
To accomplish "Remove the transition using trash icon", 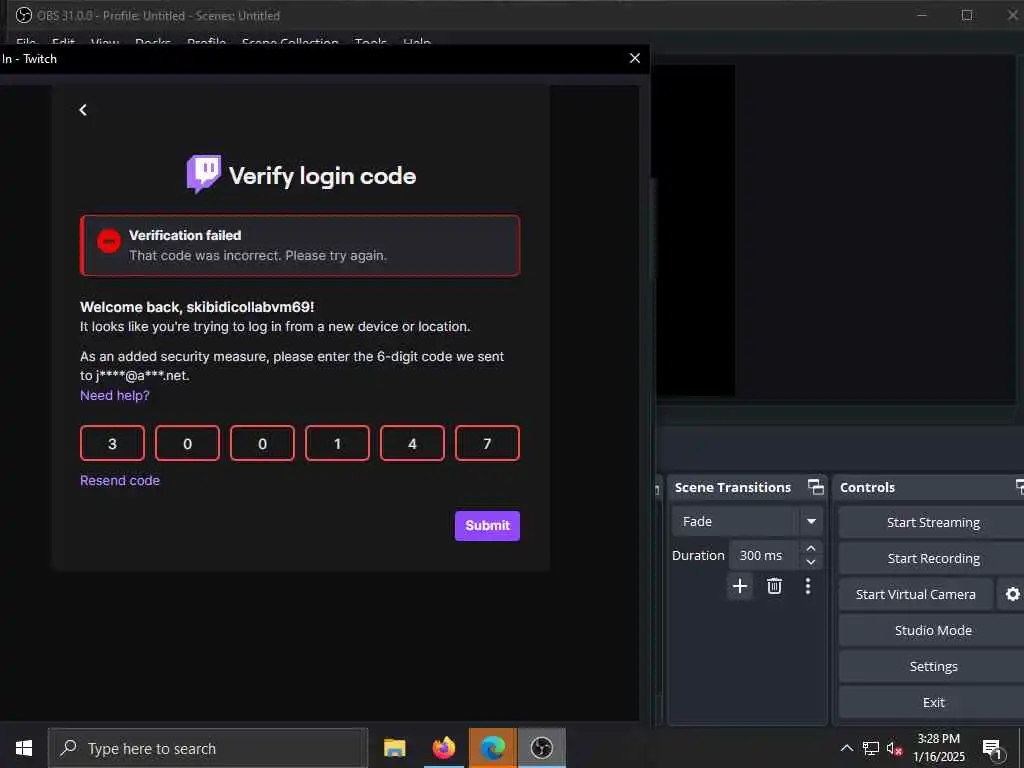I will (774, 586).
